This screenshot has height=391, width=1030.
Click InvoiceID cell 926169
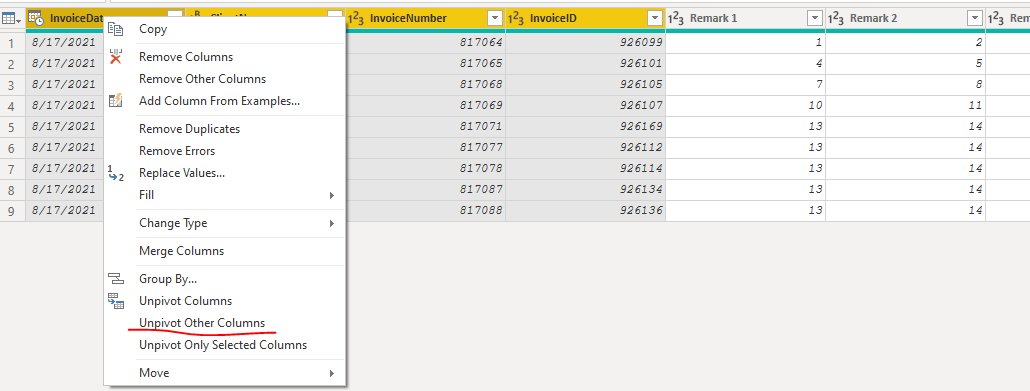(x=585, y=127)
